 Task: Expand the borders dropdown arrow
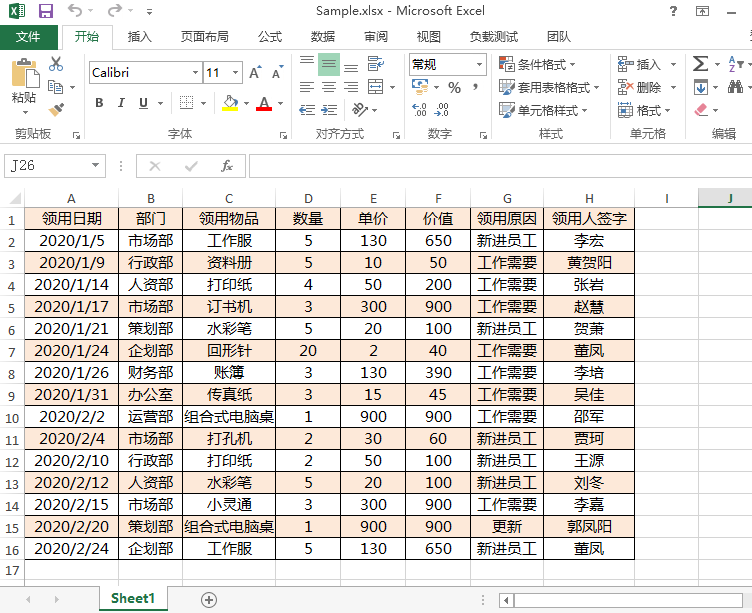pyautogui.click(x=203, y=103)
